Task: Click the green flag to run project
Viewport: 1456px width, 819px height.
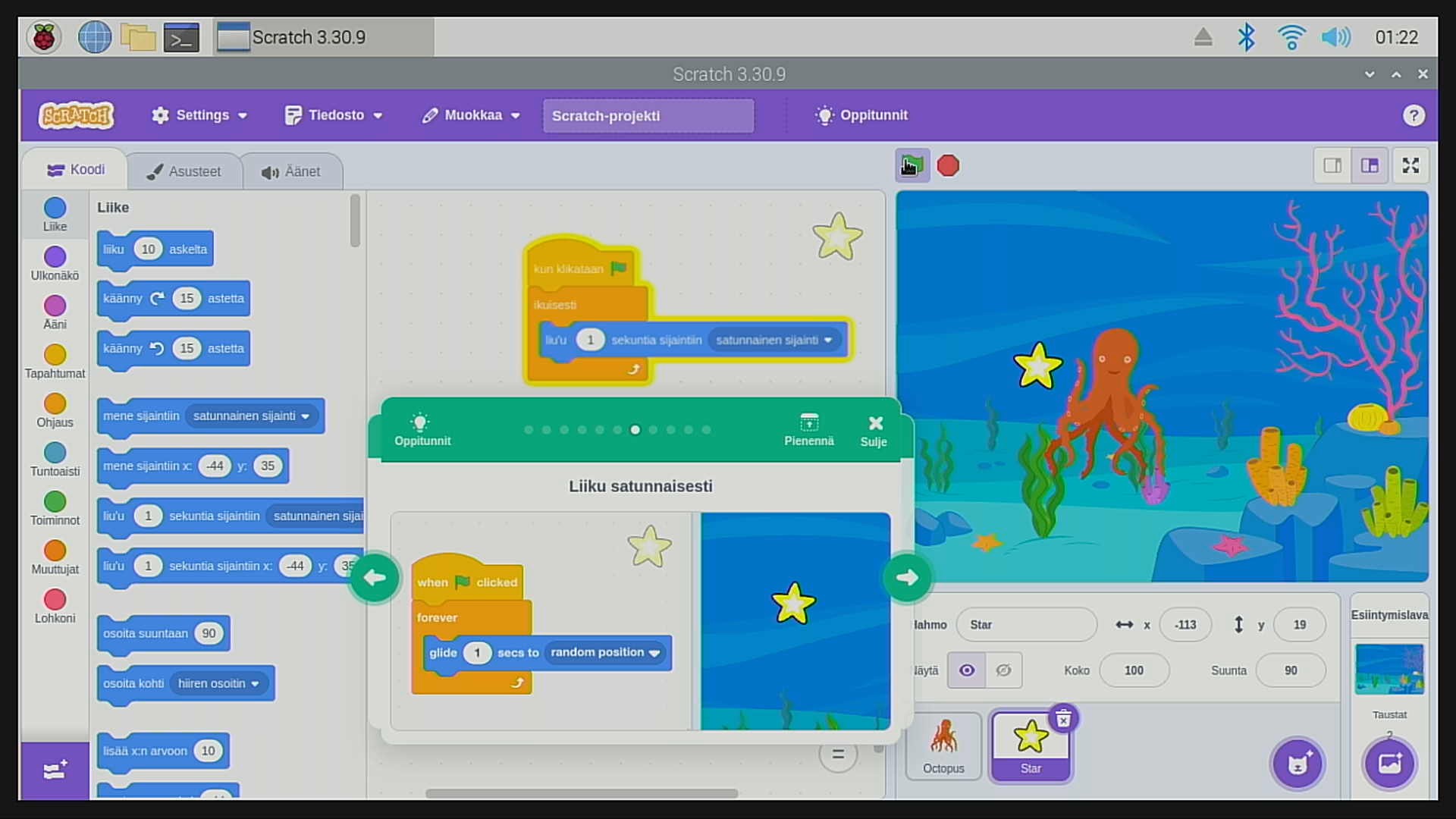Action: click(x=912, y=165)
